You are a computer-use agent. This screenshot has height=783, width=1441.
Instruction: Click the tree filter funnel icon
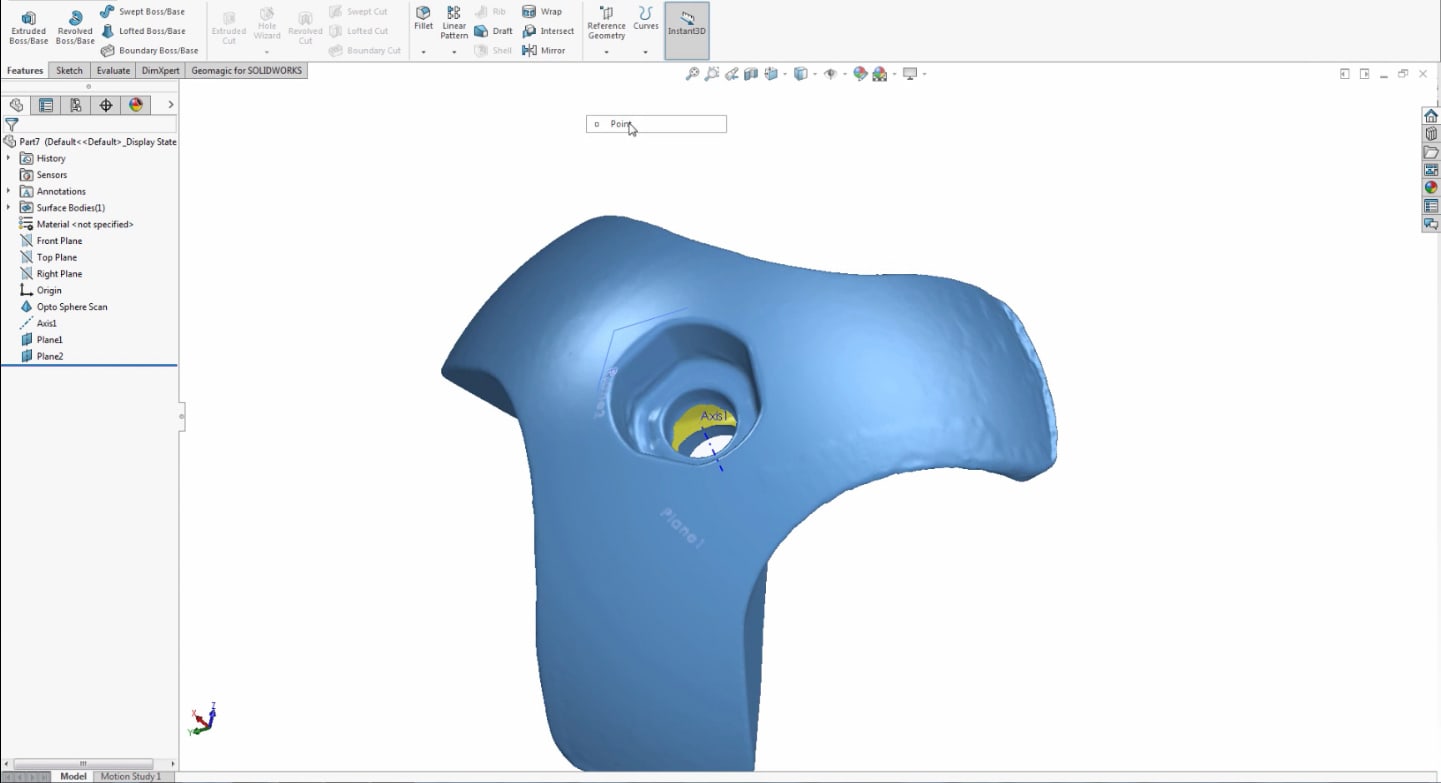click(x=12, y=125)
